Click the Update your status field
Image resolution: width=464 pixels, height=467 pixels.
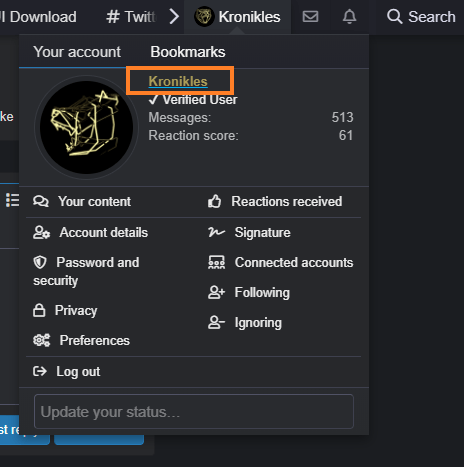coord(194,412)
